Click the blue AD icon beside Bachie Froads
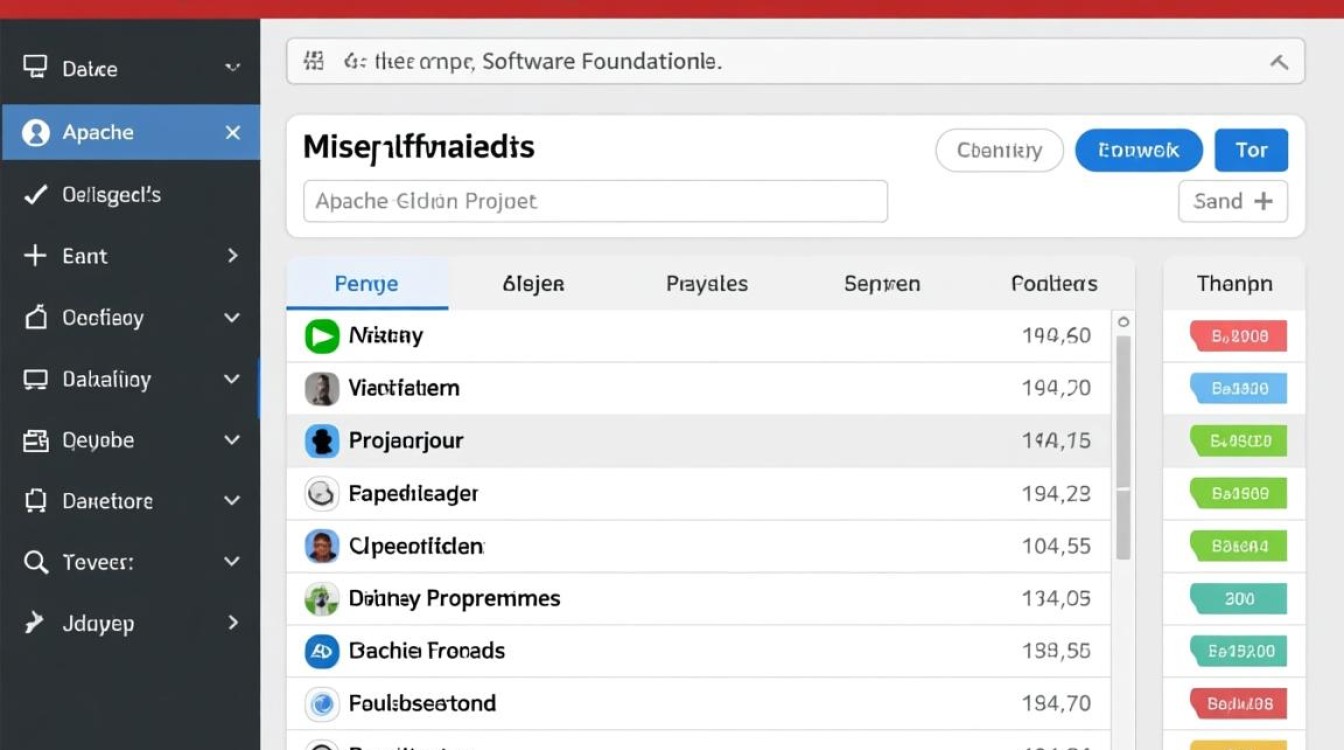Viewport: 1344px width, 750px height. coord(321,652)
